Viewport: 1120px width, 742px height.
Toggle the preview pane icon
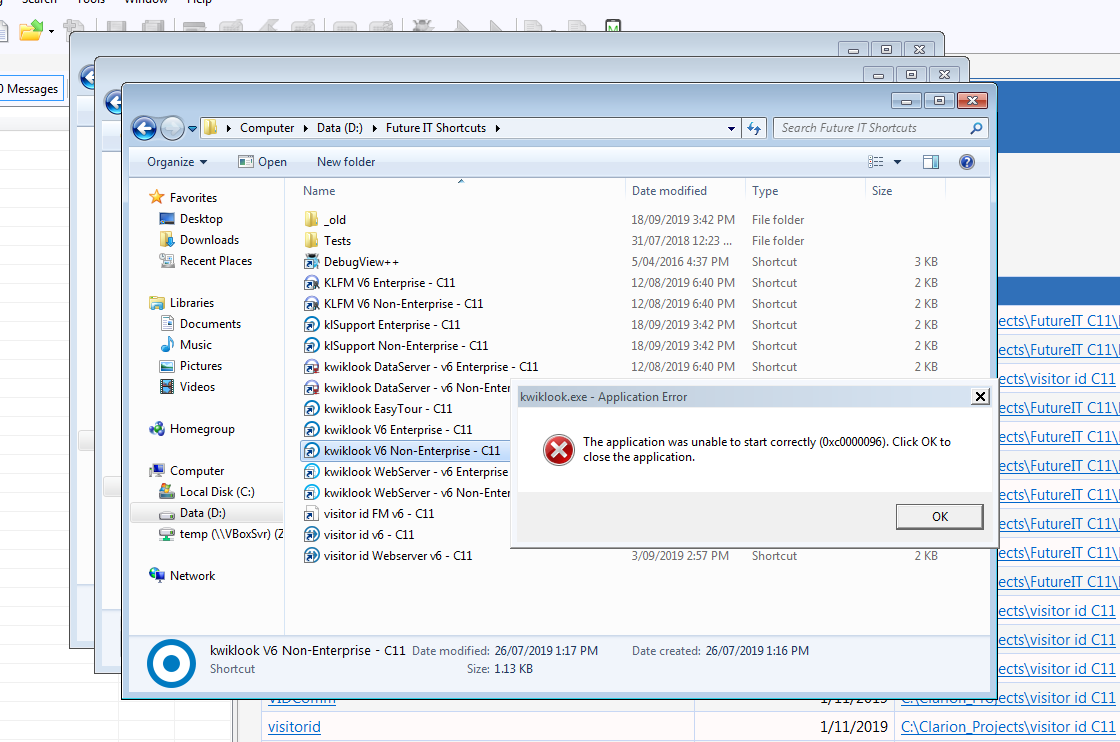(x=931, y=162)
